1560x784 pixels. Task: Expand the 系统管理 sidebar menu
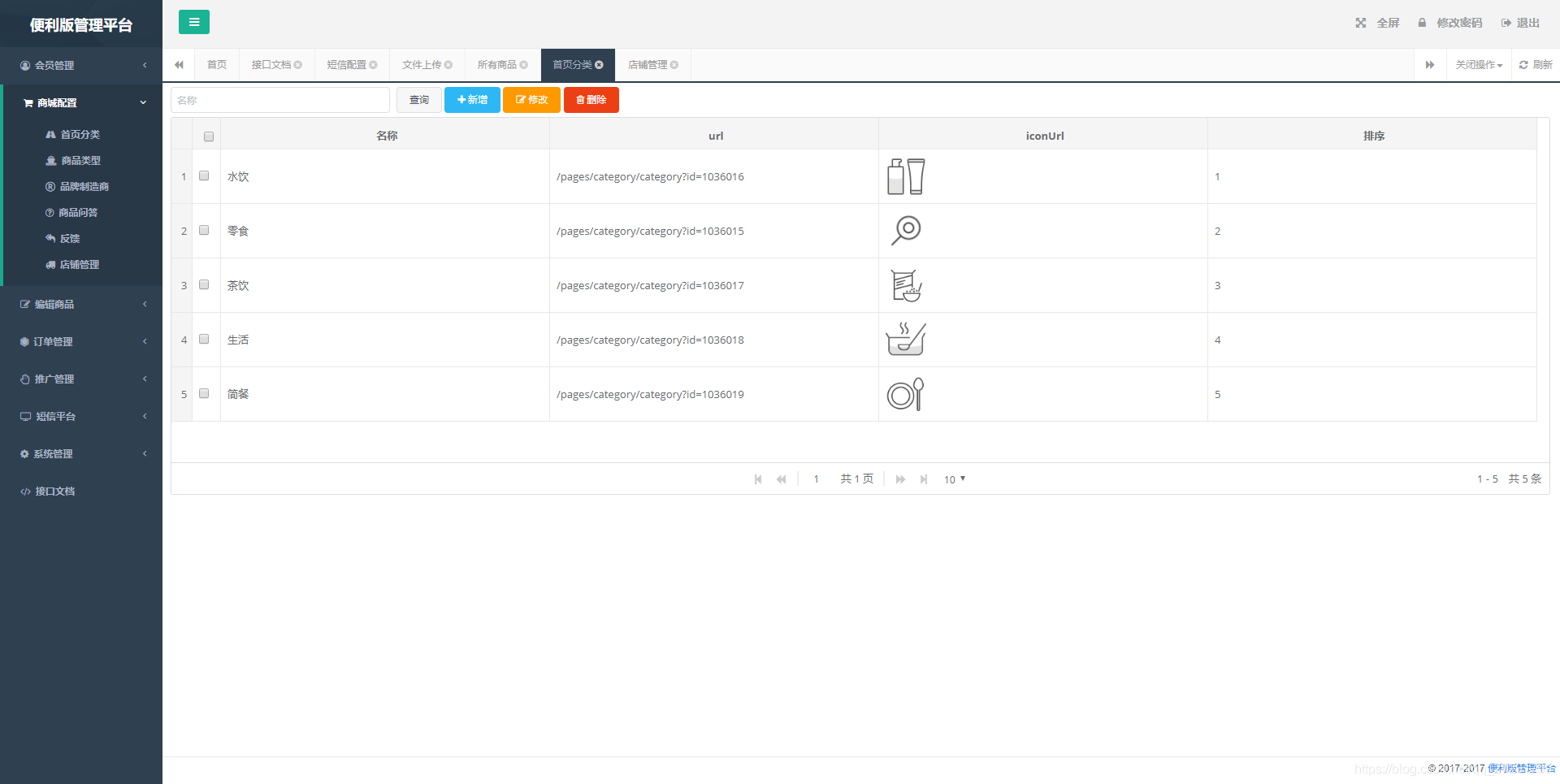pos(81,453)
